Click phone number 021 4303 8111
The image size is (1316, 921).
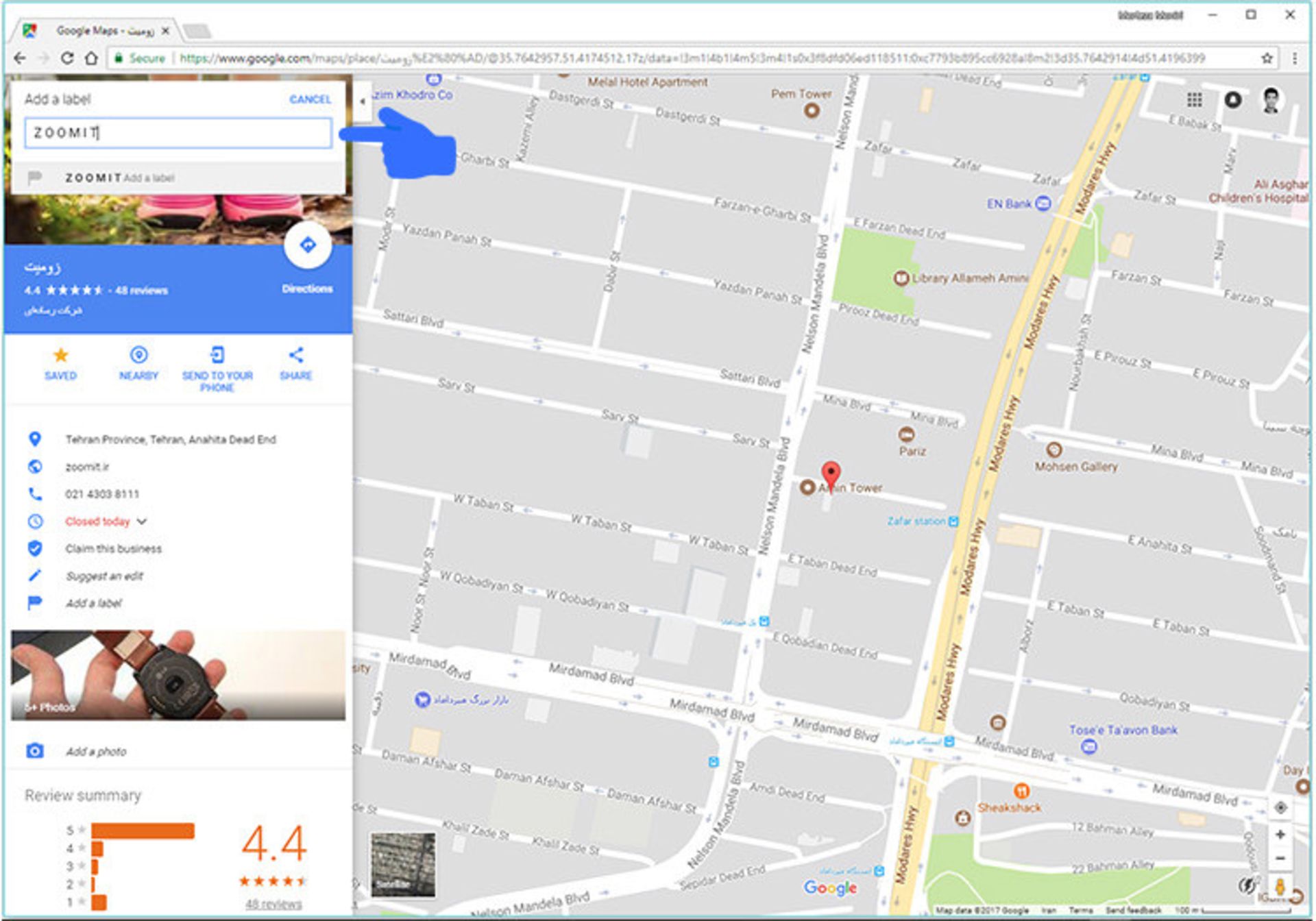[102, 494]
